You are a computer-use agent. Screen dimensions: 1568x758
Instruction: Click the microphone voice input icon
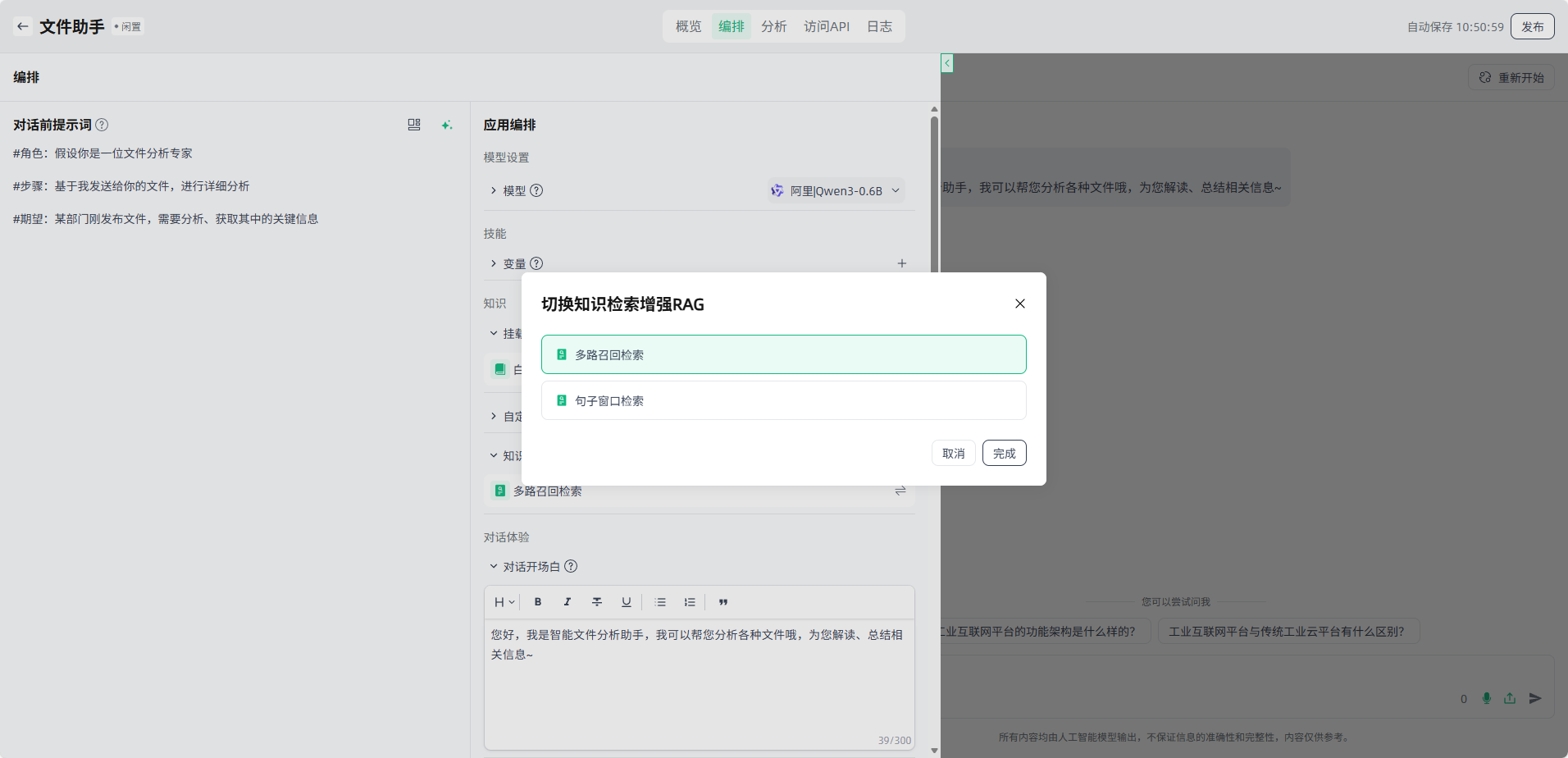click(1486, 698)
